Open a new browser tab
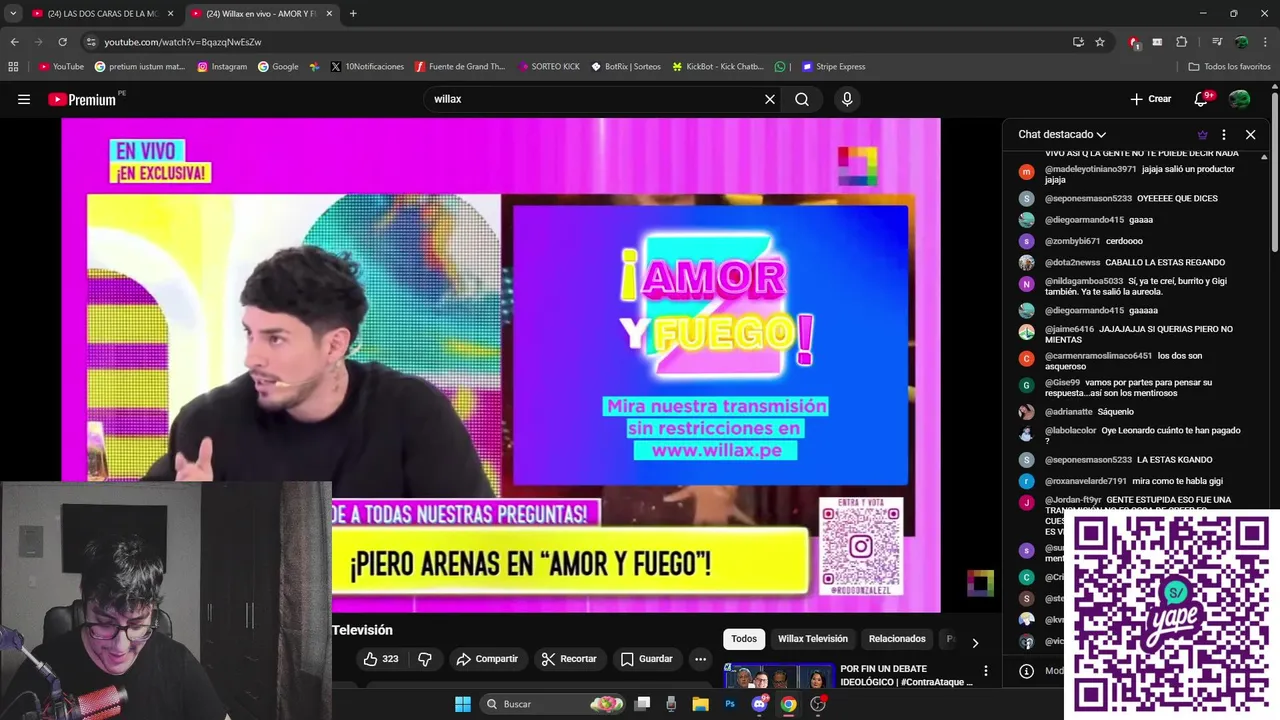The image size is (1280, 720). (x=353, y=13)
